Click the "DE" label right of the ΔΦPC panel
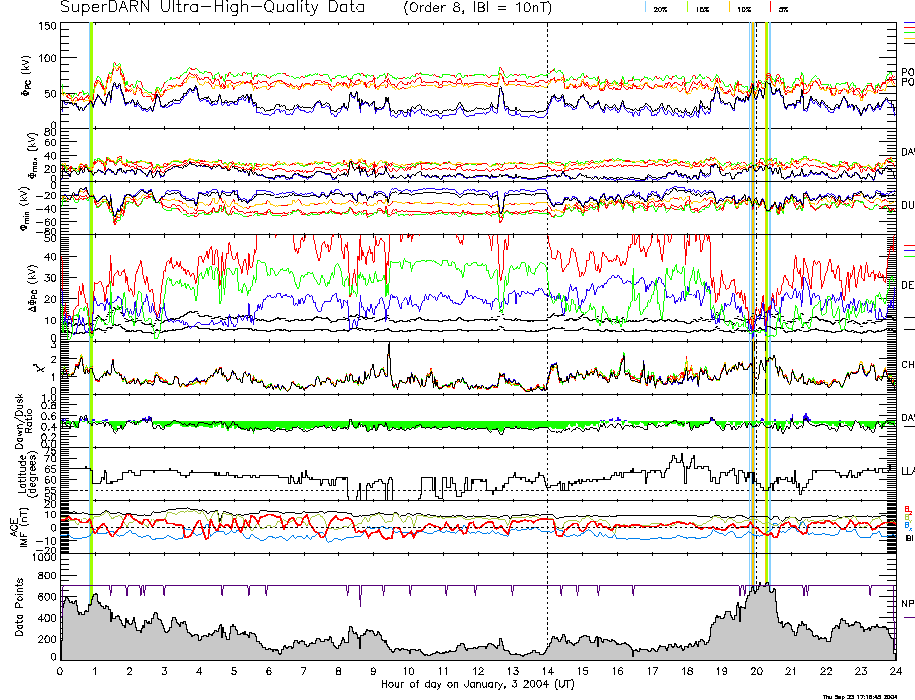Screen dimensions: 915x700 [x=908, y=285]
